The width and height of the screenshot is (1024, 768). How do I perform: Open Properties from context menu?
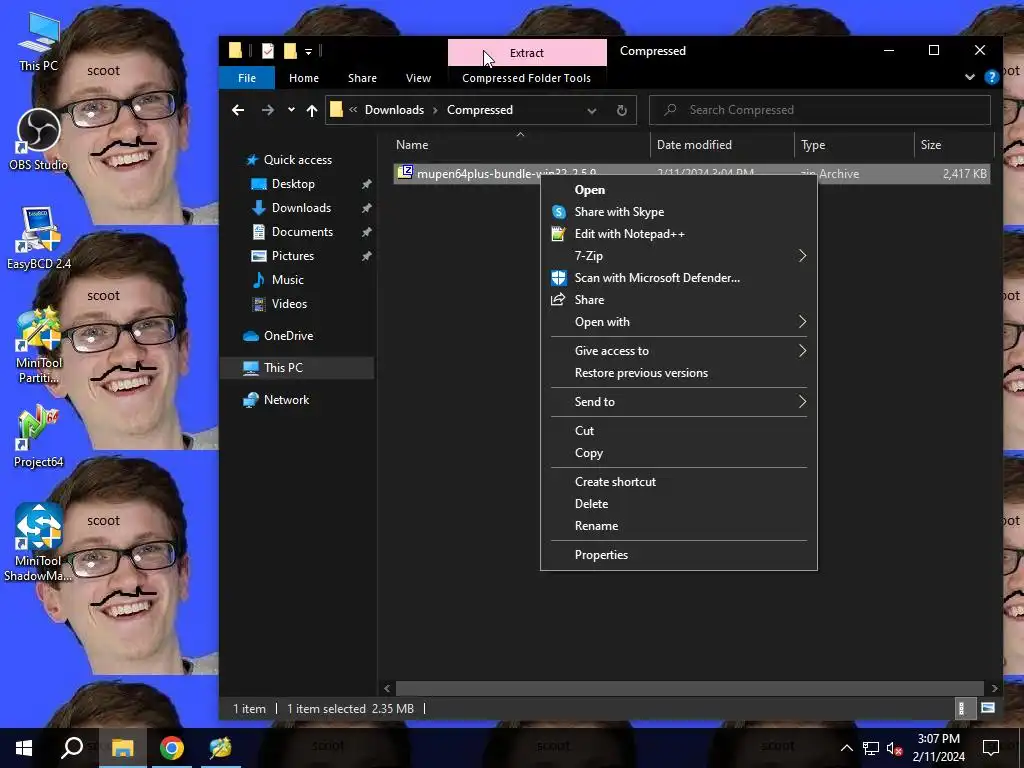point(679,555)
